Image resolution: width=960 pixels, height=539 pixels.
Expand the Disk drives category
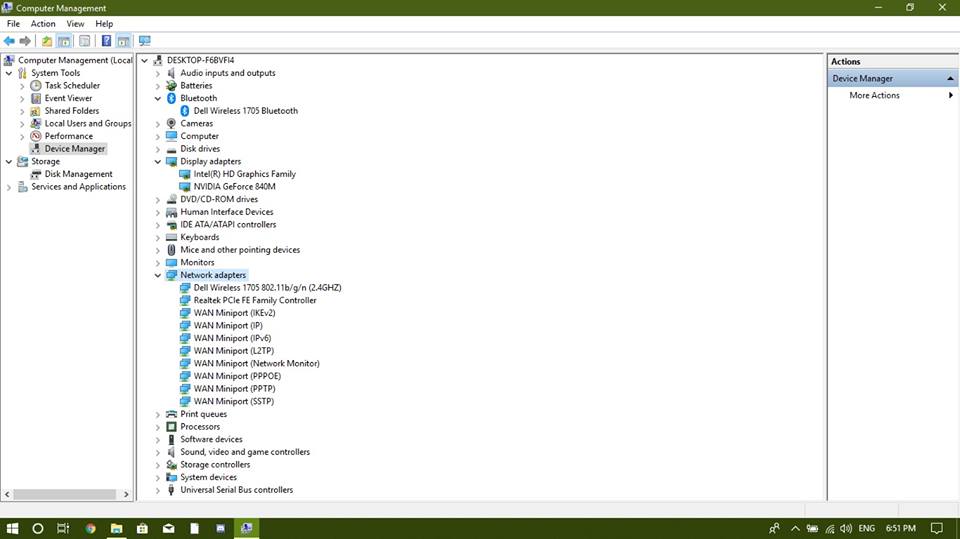[x=158, y=149]
